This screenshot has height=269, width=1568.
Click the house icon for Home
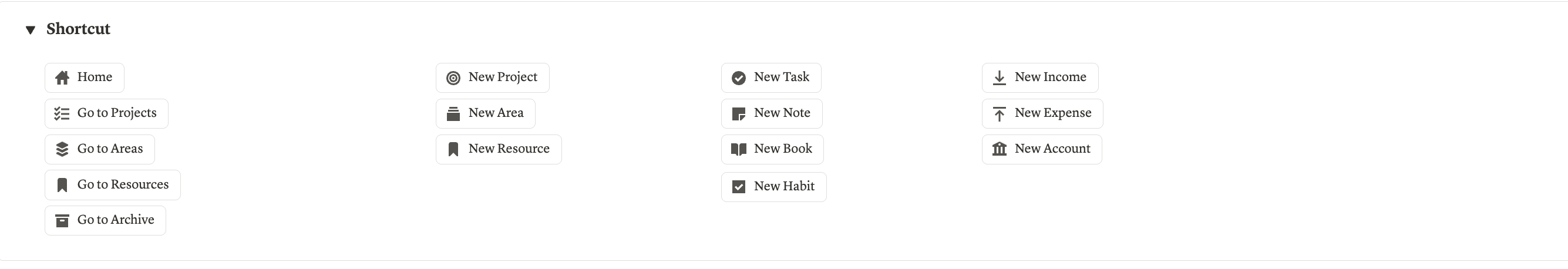62,78
